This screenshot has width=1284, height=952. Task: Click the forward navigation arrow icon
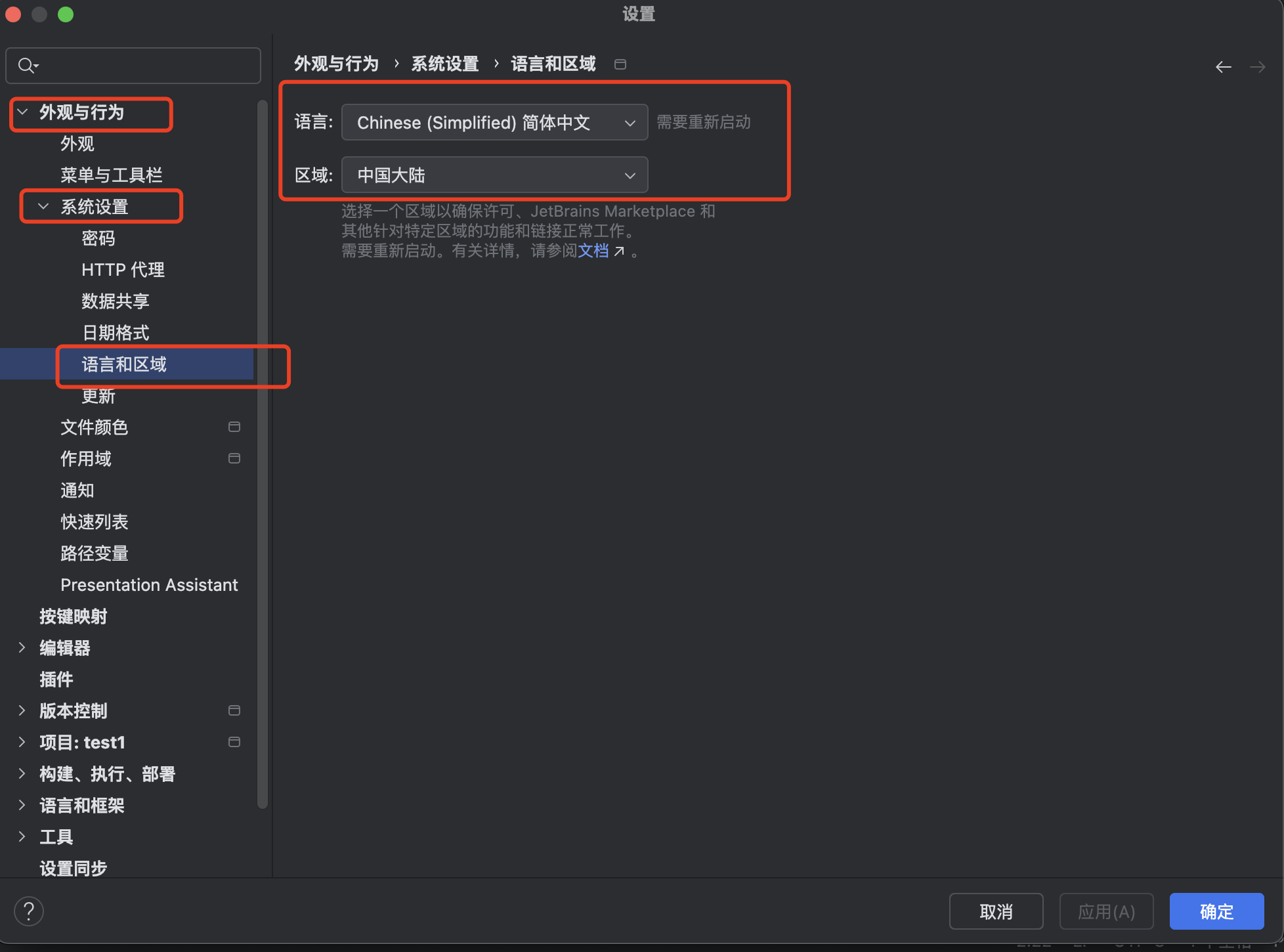tap(1257, 67)
